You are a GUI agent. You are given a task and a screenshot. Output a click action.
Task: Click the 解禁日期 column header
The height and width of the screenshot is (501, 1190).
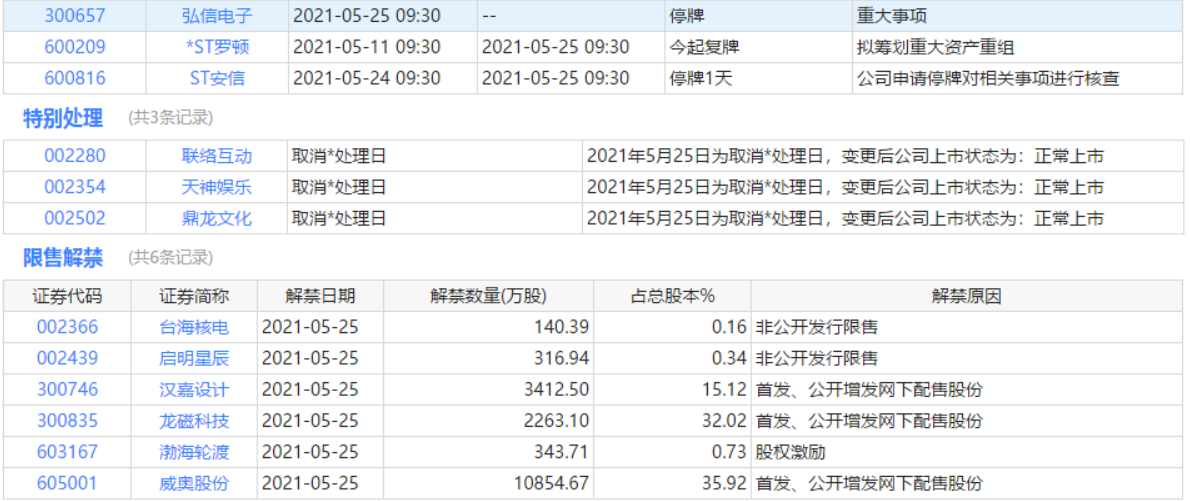coord(320,295)
